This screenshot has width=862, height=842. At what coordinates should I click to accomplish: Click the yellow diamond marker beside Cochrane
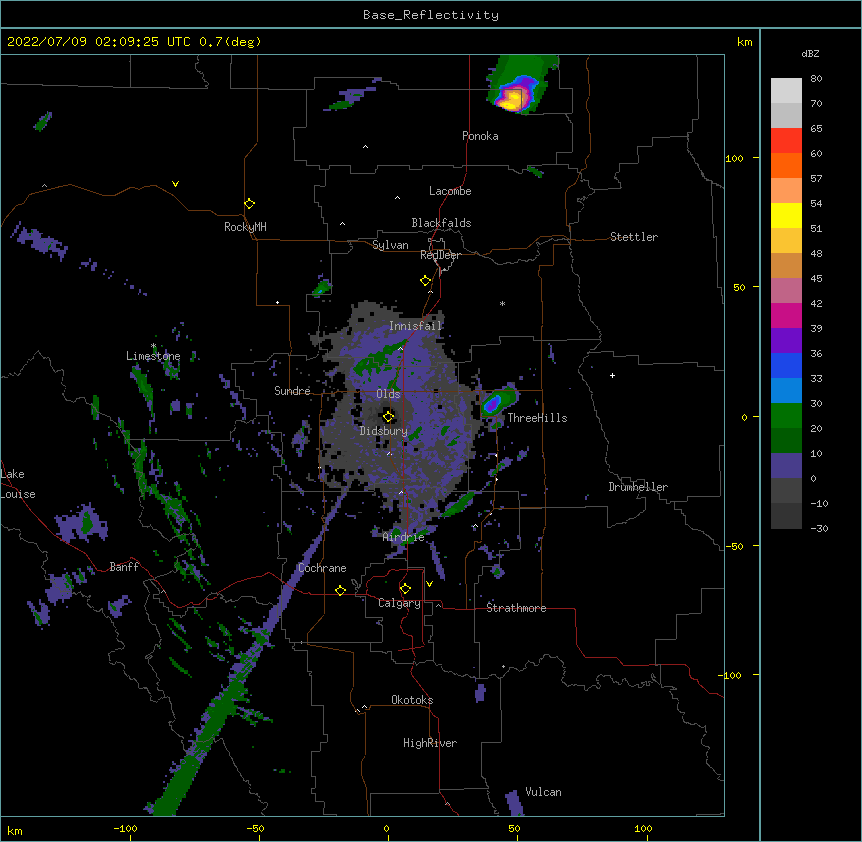[x=340, y=590]
